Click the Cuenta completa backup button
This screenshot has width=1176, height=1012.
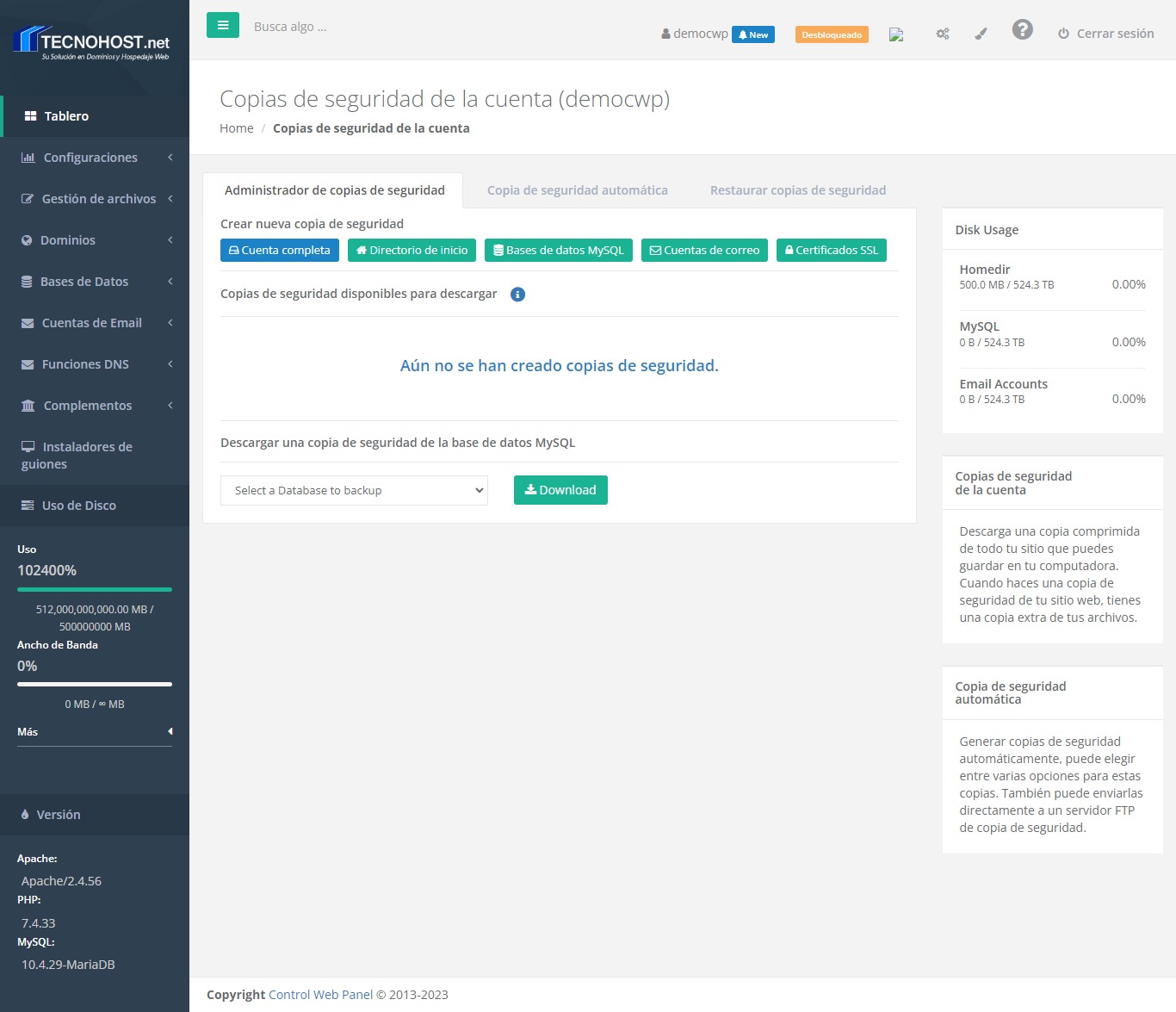[x=280, y=251]
